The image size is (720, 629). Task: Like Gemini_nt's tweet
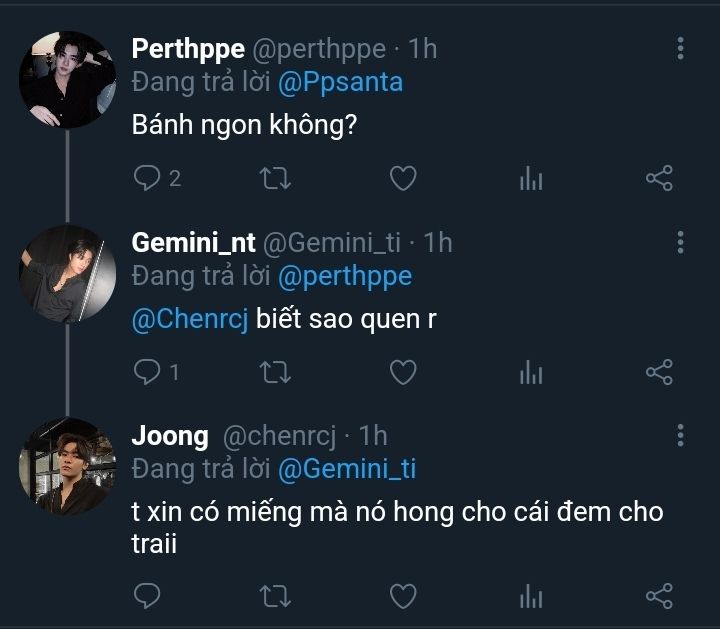point(402,373)
